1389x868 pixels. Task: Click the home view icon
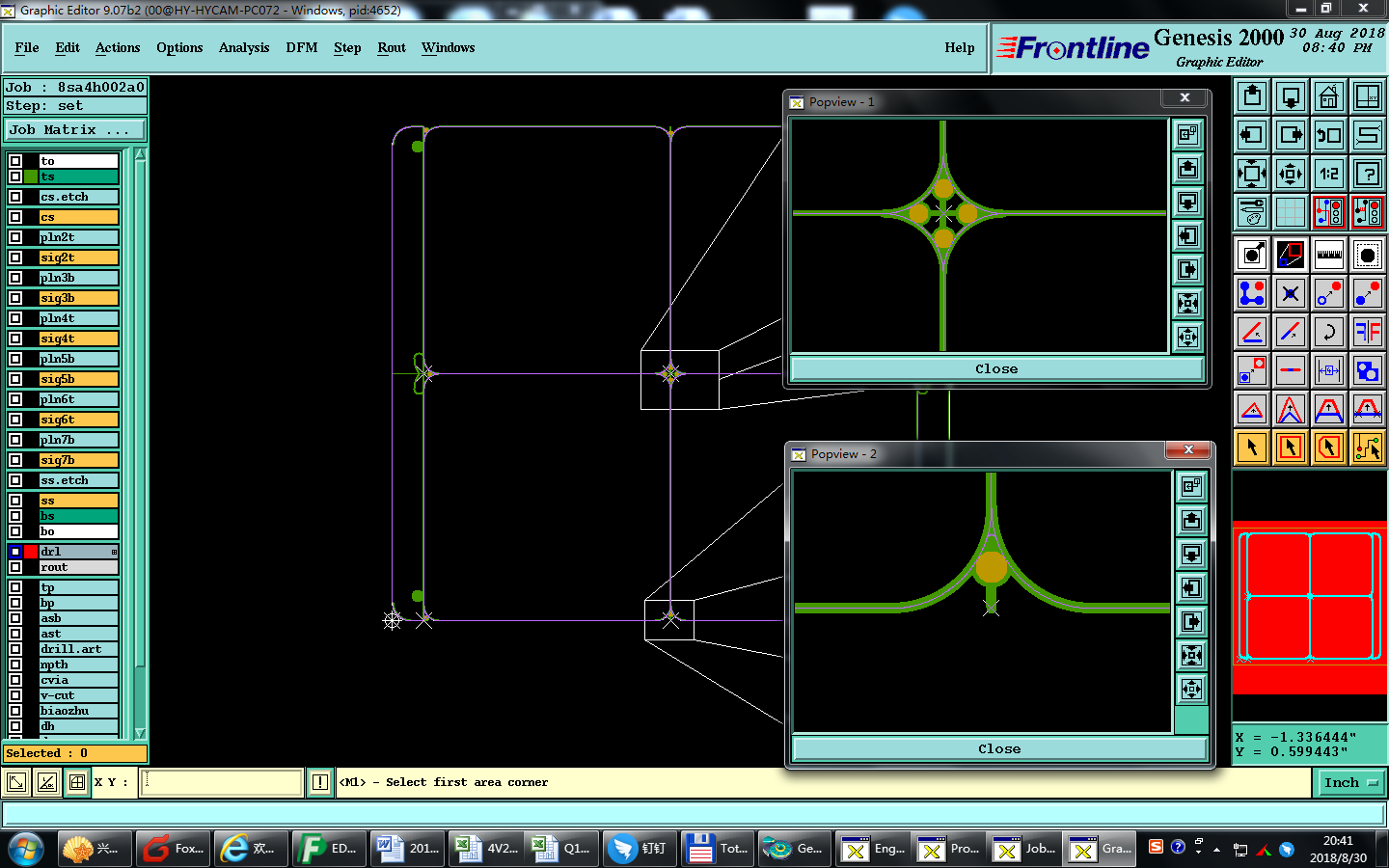click(1329, 96)
